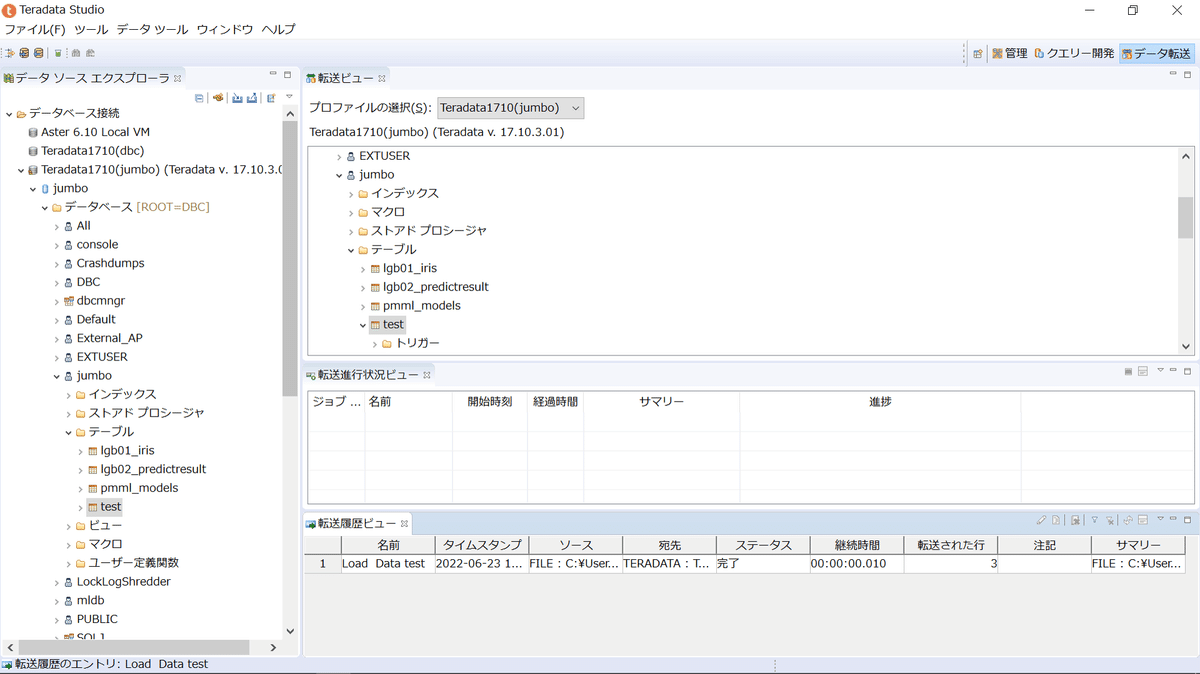Click delete history icon in 転送履歴ビュー toolbar

1075,520
